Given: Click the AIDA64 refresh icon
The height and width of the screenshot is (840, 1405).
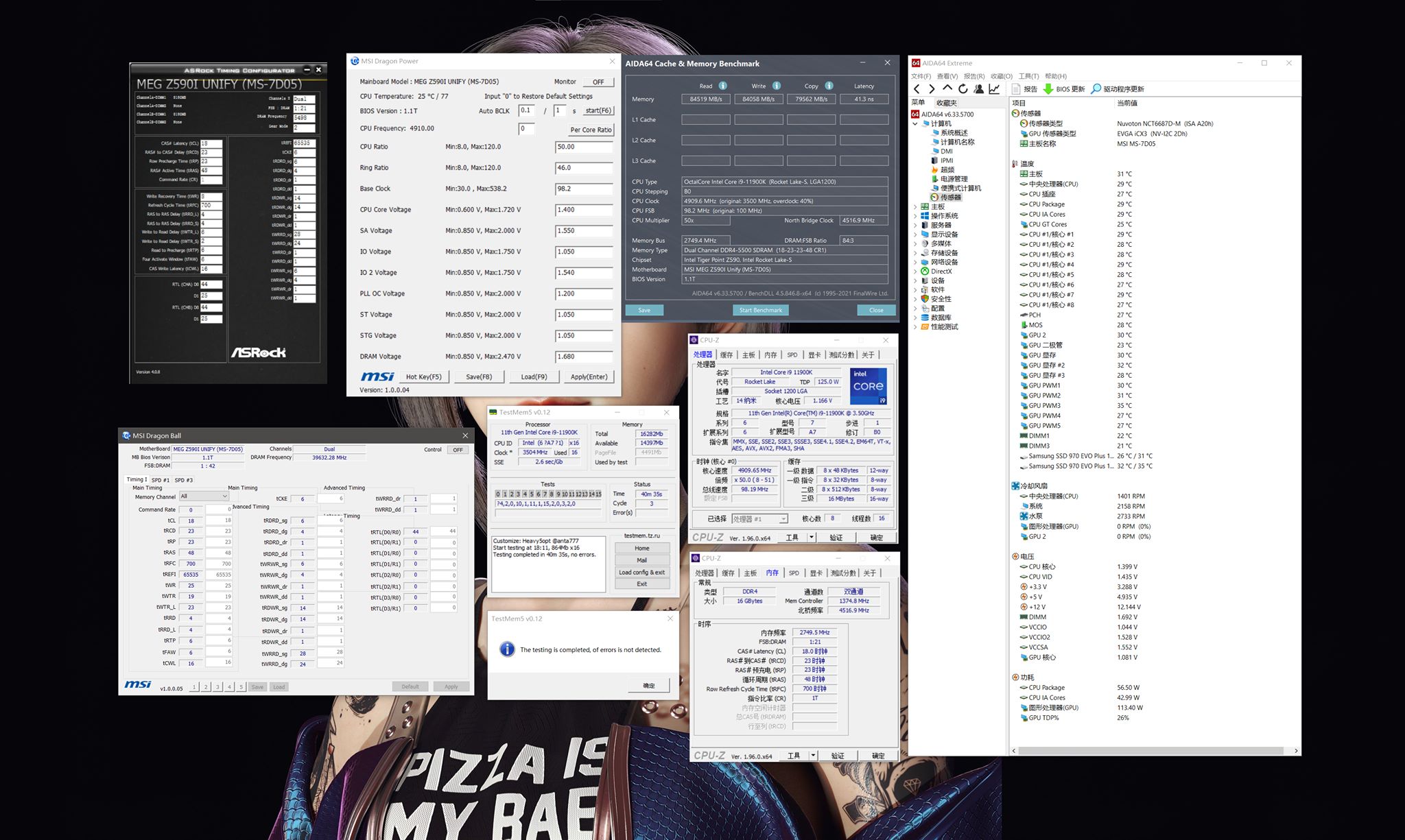Looking at the screenshot, I should point(963,89).
